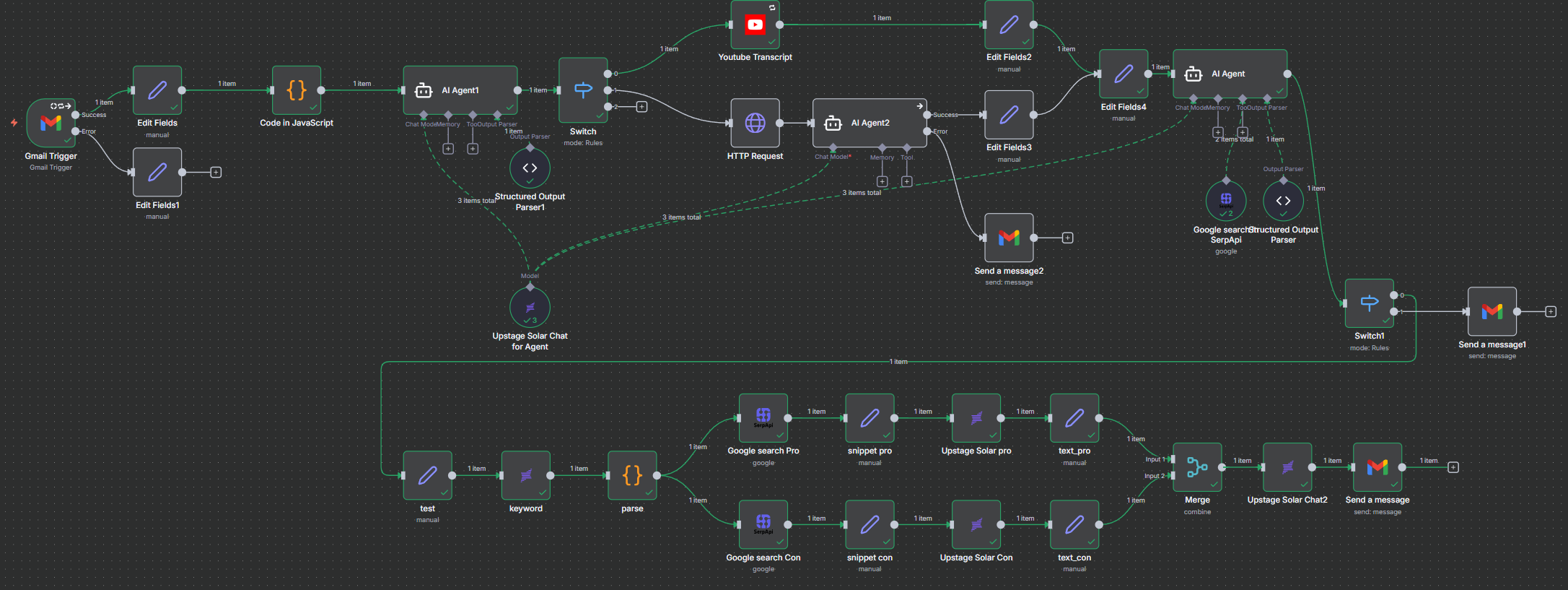Viewport: 1568px width, 590px height.
Task: Open the Structured Output Parser1 node
Action: [530, 168]
